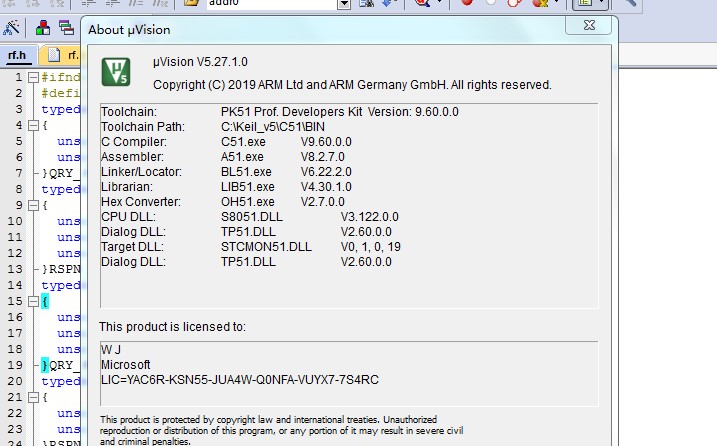Select the 'PK51 Prof. Developers Kit' toolchain value

(291, 112)
